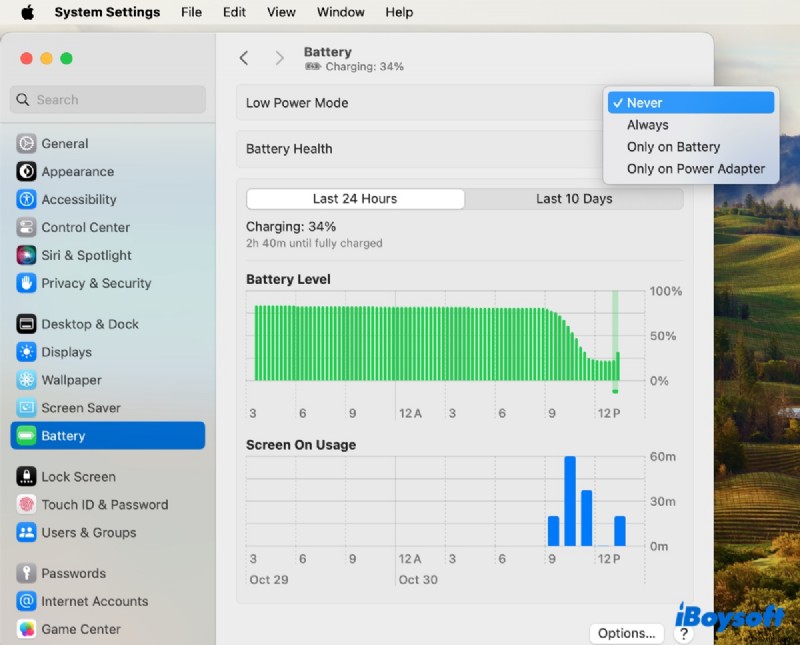
Task: Go back with the left chevron
Action: (244, 58)
